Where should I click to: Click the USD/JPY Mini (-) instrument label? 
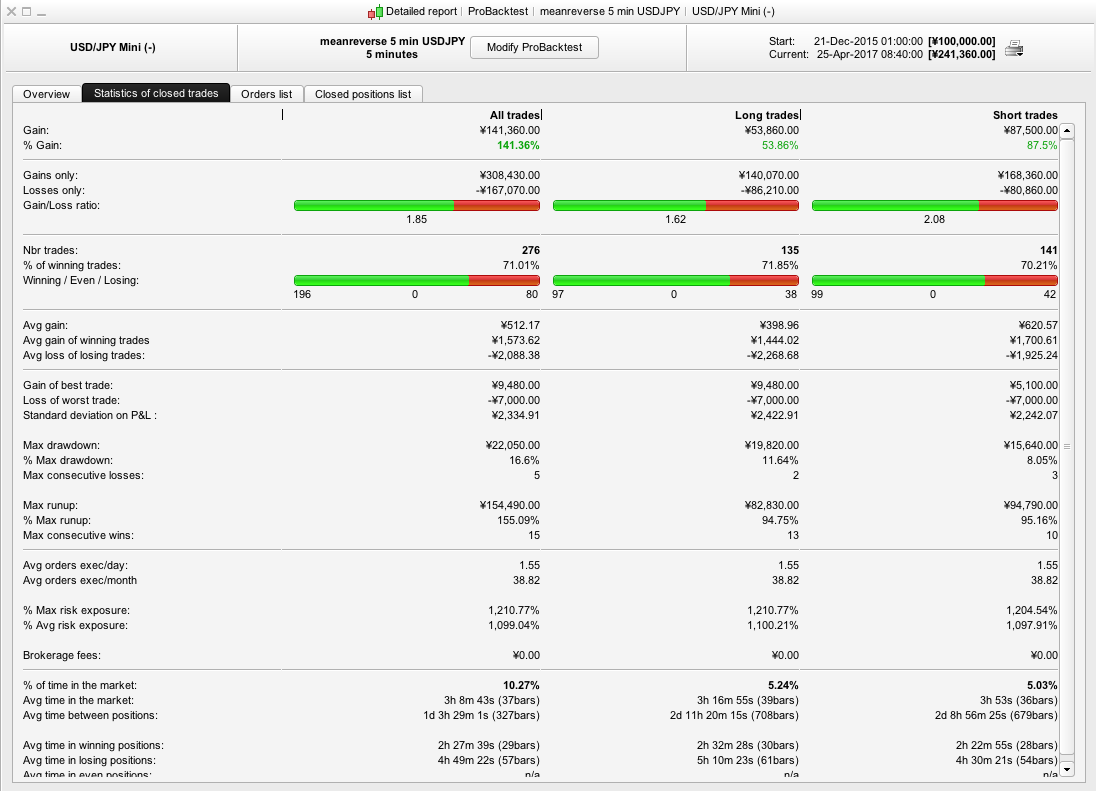[113, 48]
